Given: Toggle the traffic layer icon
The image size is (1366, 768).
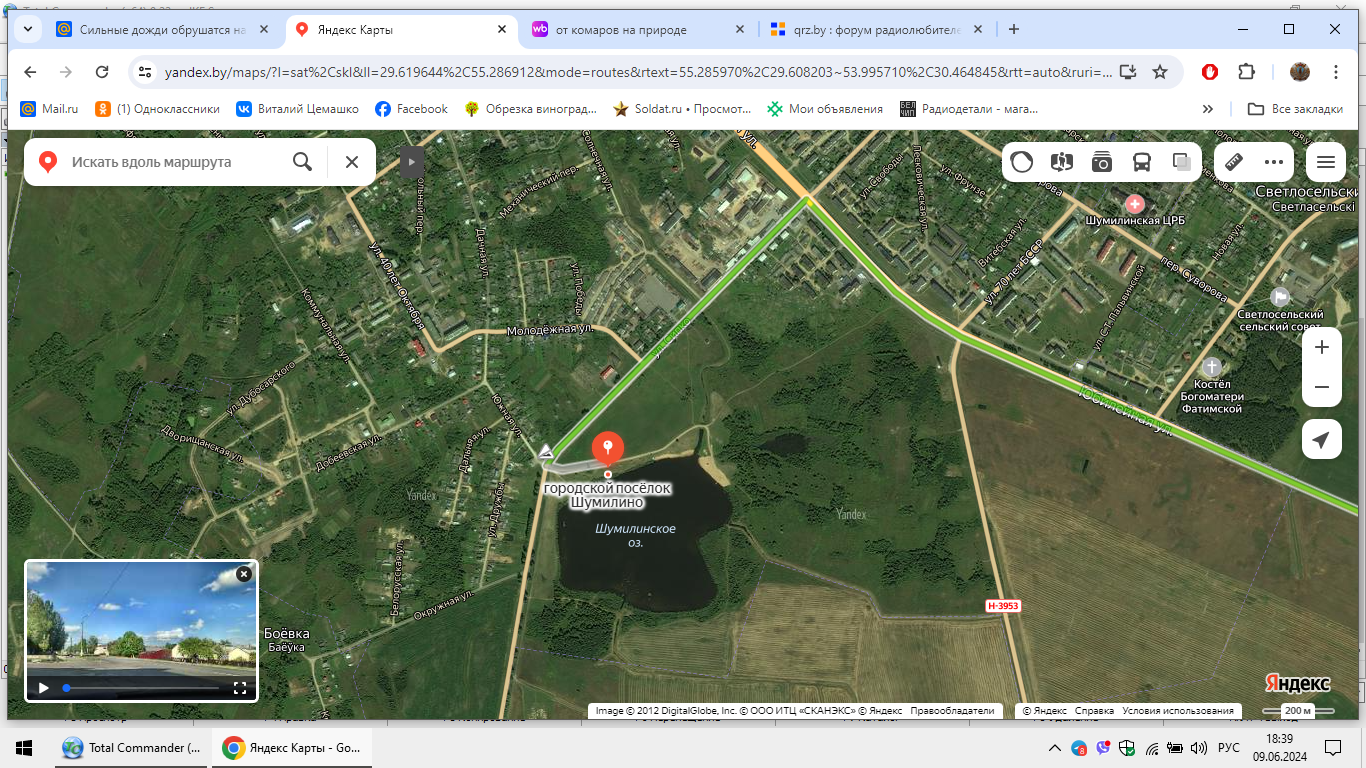Looking at the screenshot, I should click(x=1022, y=162).
